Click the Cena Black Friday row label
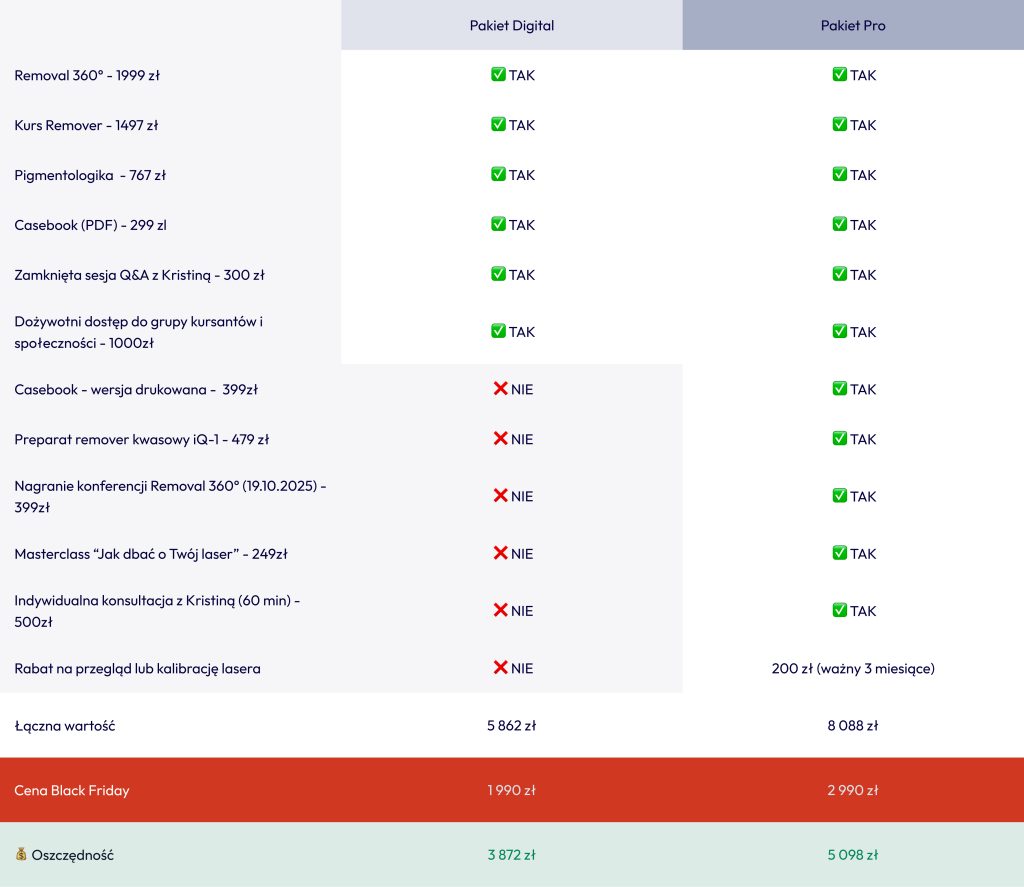This screenshot has width=1024, height=887. click(71, 790)
